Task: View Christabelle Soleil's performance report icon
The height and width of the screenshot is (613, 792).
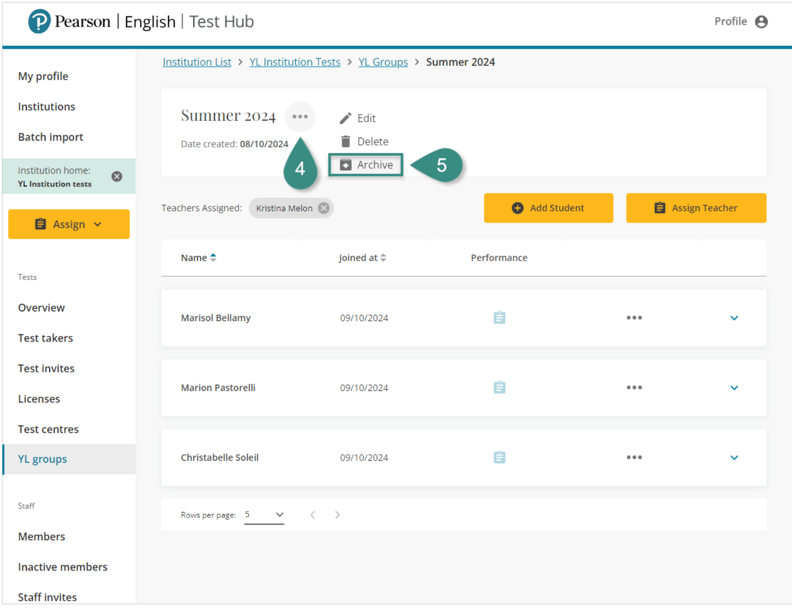Action: tap(499, 458)
